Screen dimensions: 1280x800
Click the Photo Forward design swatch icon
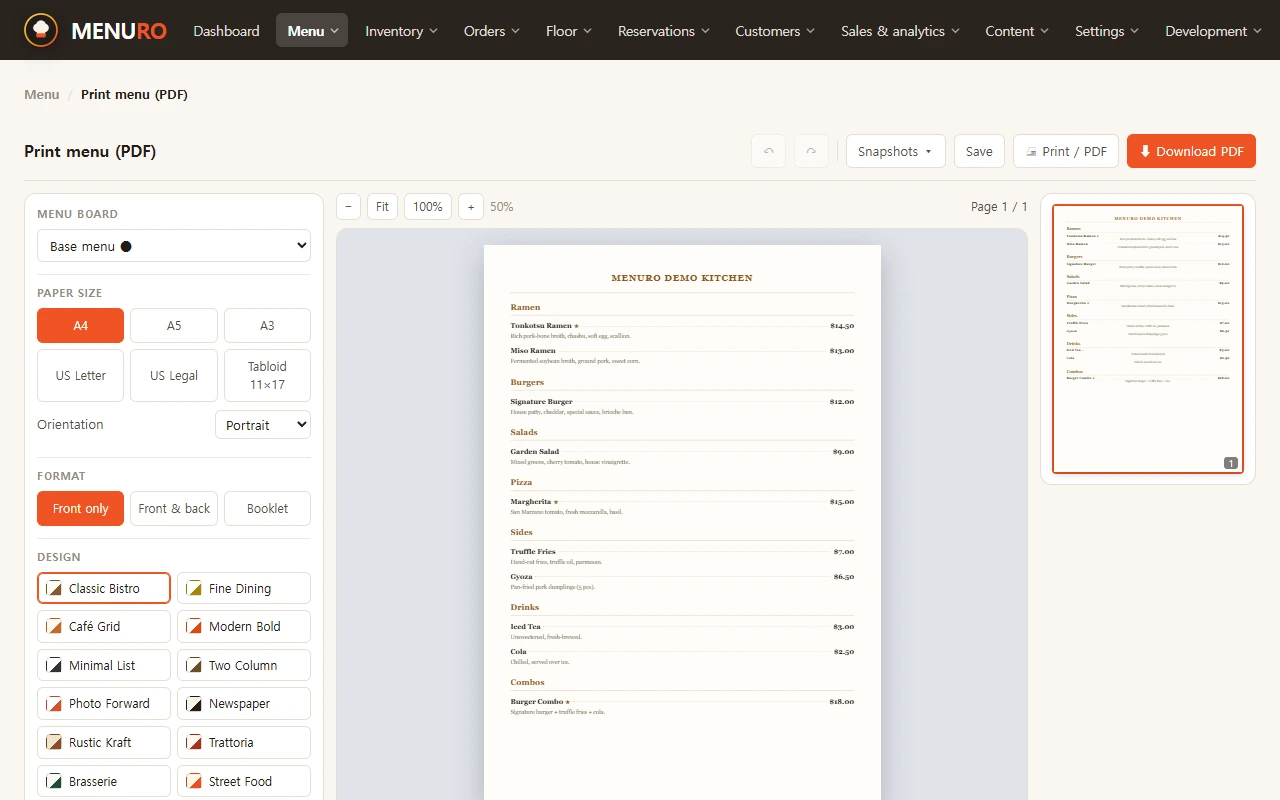(x=54, y=704)
